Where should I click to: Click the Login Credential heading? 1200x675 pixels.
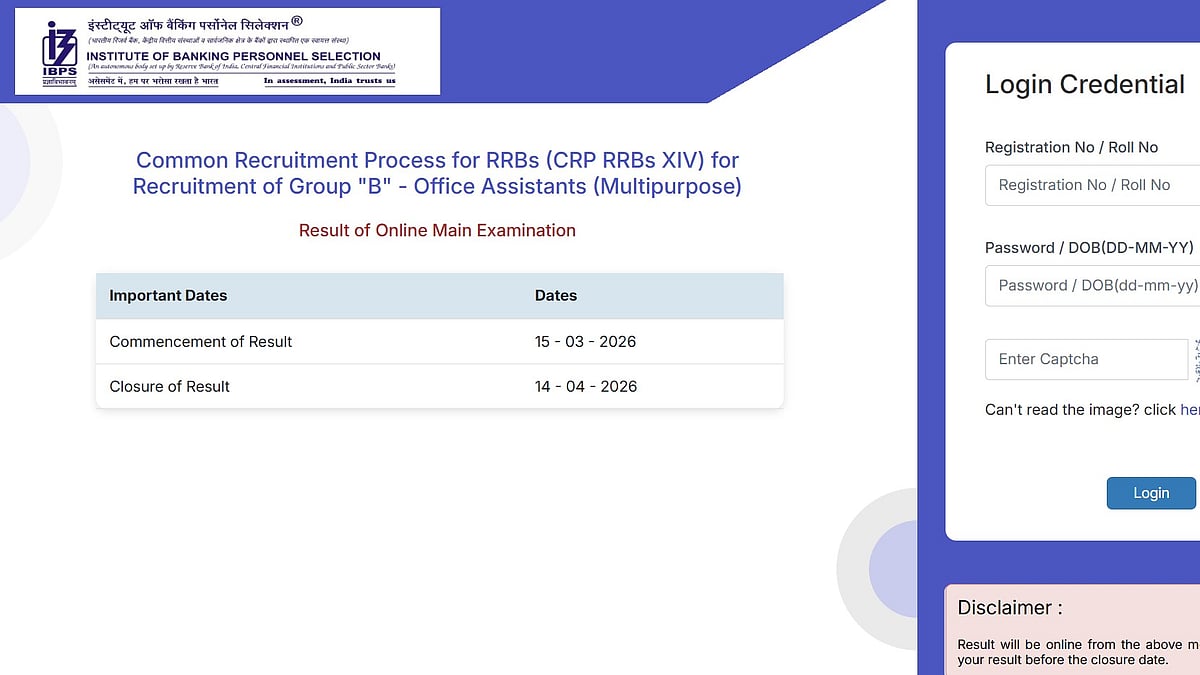click(x=1084, y=84)
